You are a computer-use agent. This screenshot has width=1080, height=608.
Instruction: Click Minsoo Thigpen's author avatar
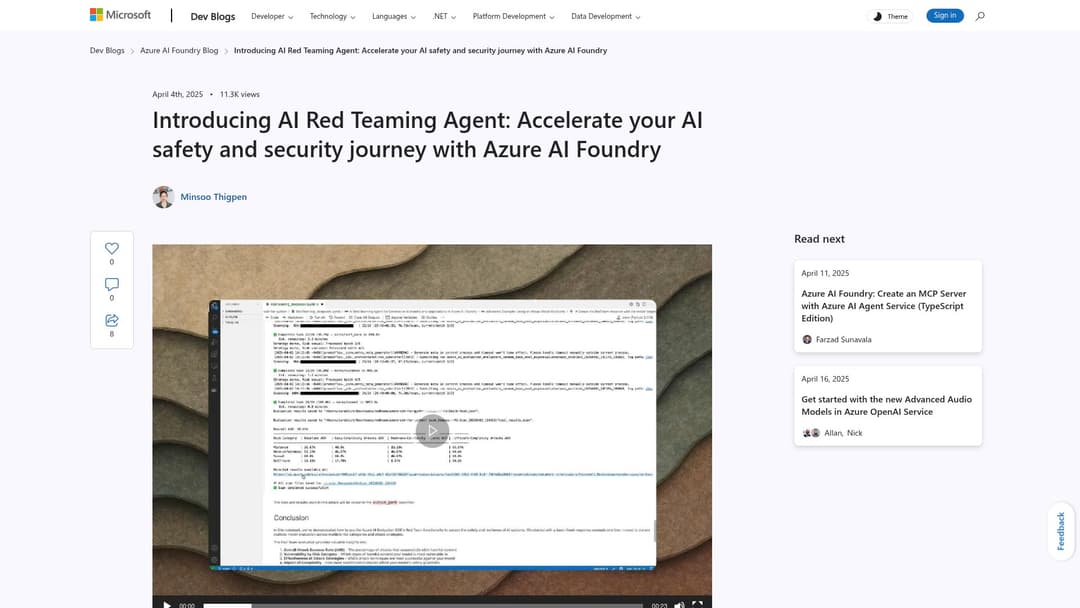pyautogui.click(x=163, y=197)
